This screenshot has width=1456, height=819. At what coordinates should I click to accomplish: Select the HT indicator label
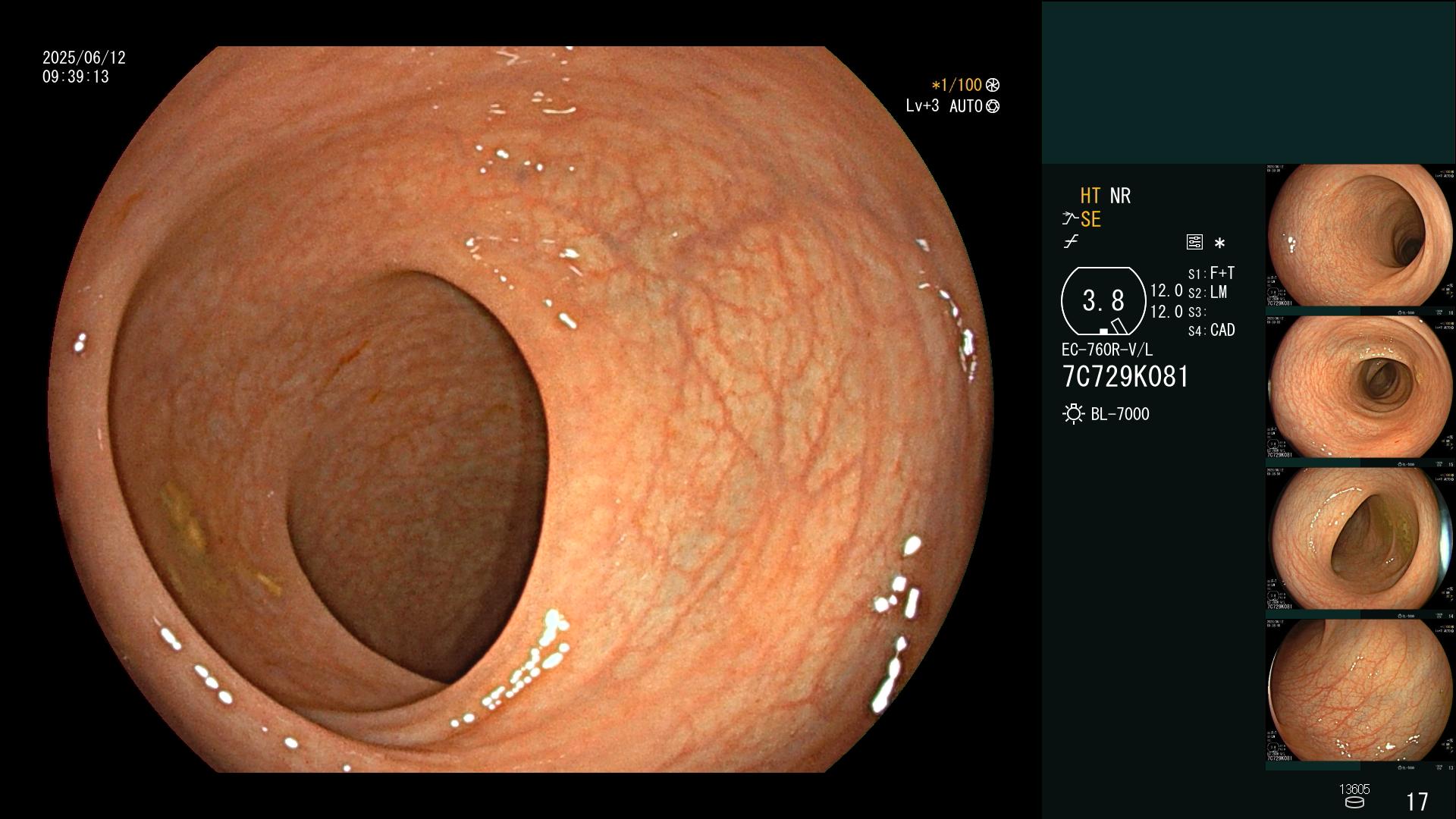click(1090, 196)
